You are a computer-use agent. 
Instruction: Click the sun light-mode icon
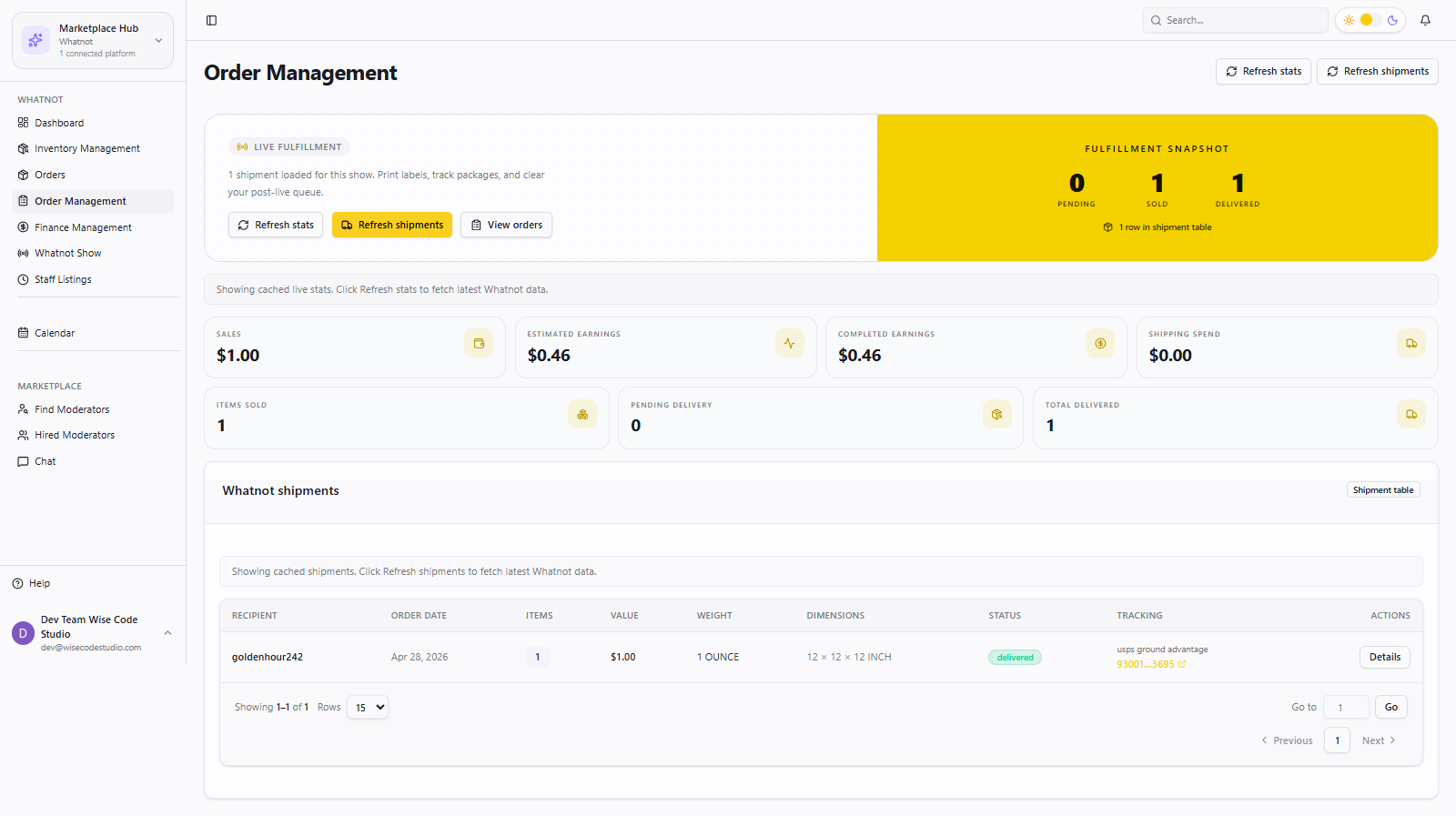[1349, 20]
